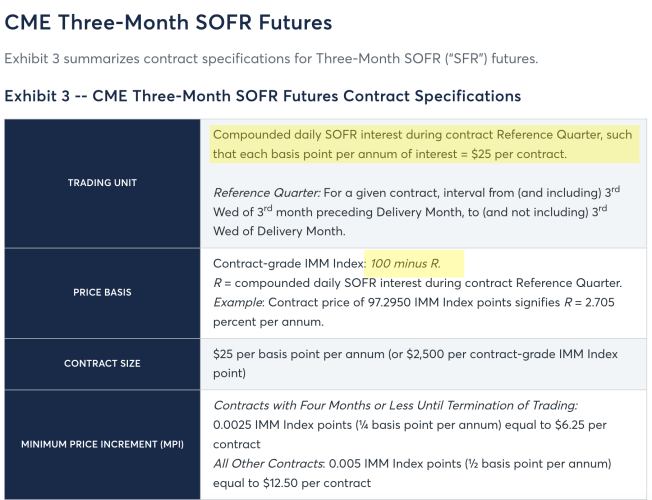Click the highlighted '100 minus R.' text
Screen dimensions: 652x500
[405, 264]
